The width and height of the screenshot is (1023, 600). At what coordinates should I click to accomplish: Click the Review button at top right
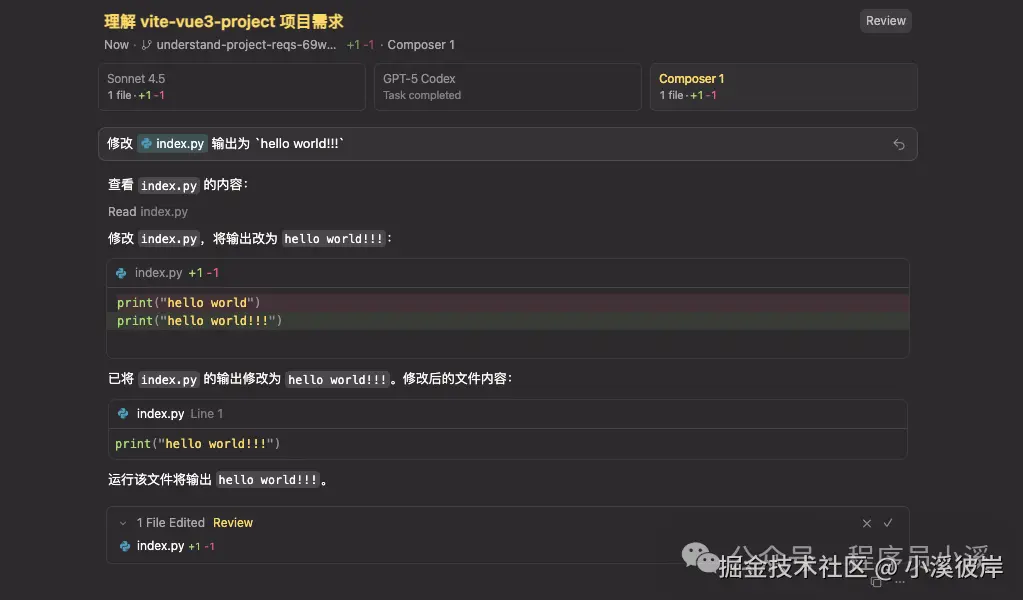[x=885, y=21]
